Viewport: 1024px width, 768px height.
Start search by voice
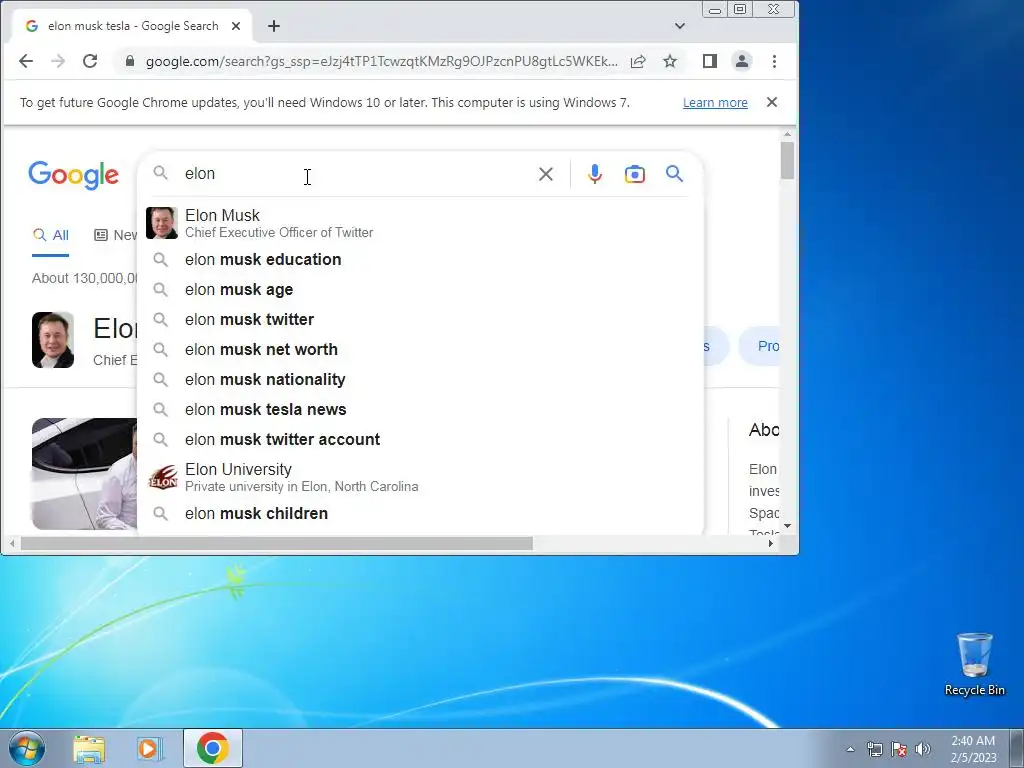click(x=594, y=174)
